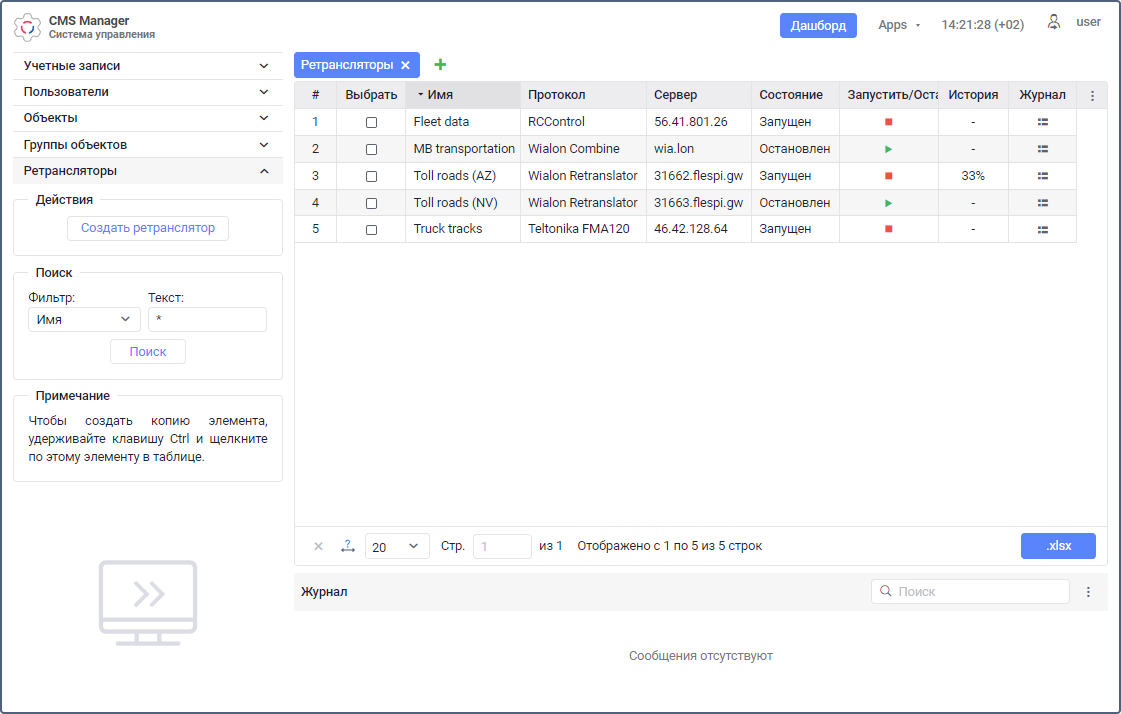Open the Apps menu
This screenshot has width=1121, height=714.
pyautogui.click(x=898, y=25)
